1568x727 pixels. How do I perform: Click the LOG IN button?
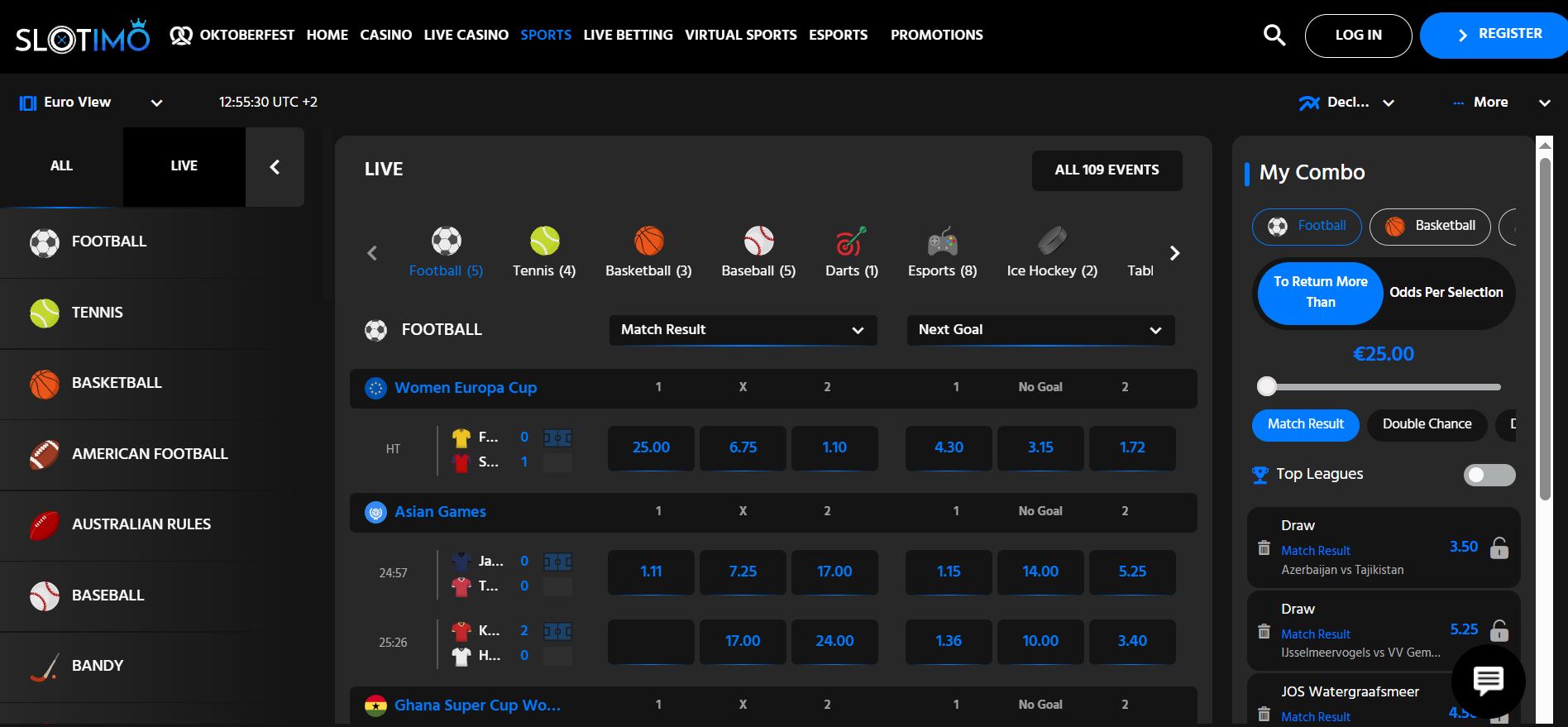[x=1358, y=36]
